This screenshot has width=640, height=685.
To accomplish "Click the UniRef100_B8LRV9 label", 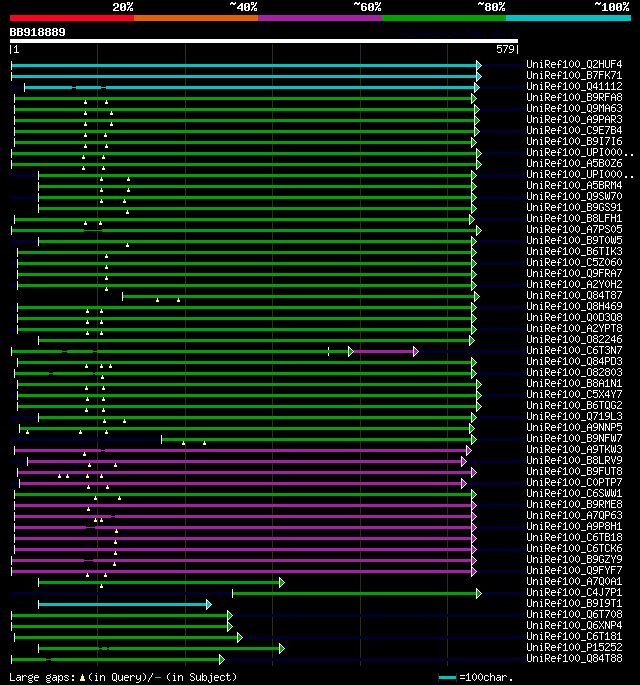I will [x=574, y=460].
